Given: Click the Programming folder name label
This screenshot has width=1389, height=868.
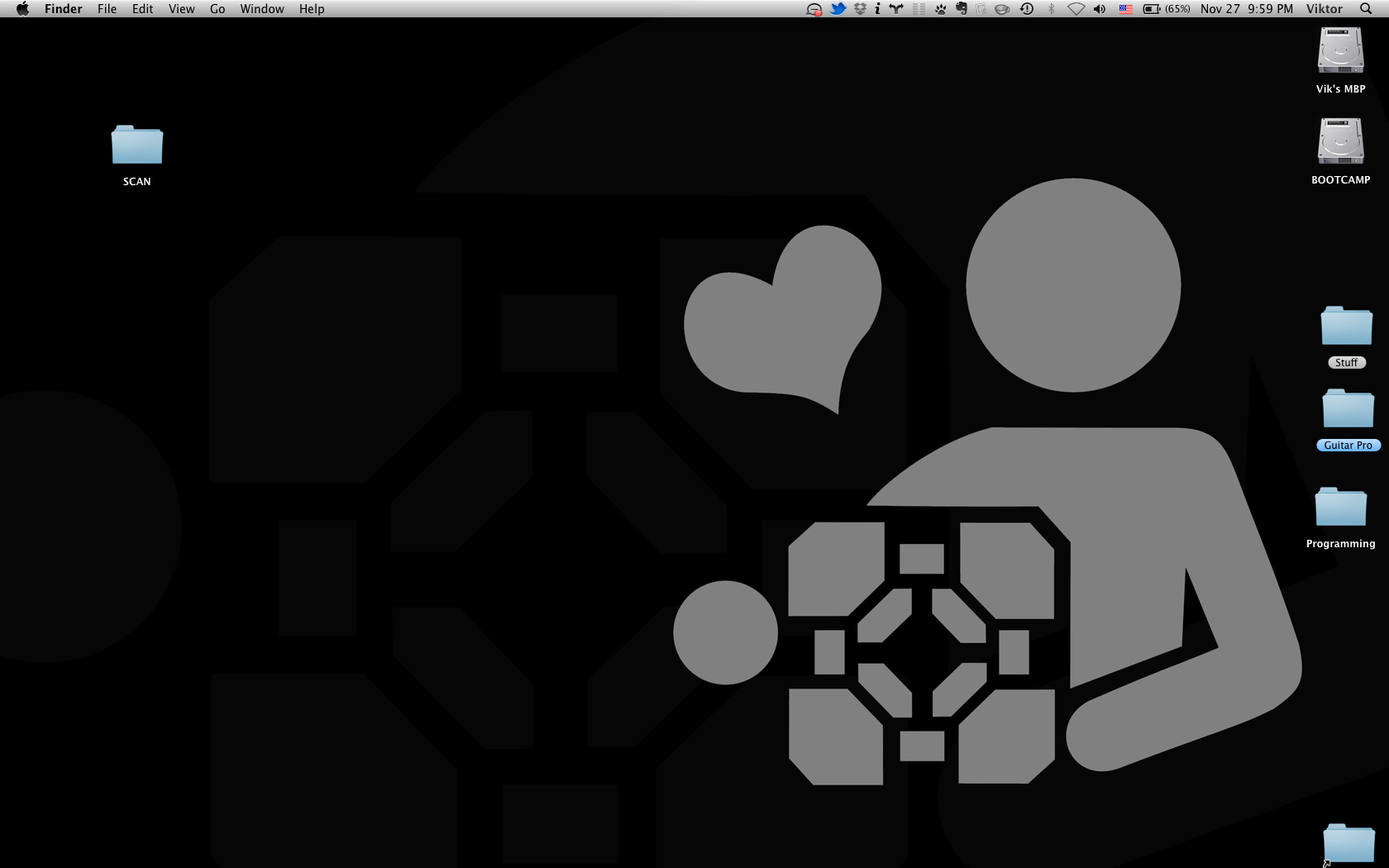Looking at the screenshot, I should click(1341, 544).
